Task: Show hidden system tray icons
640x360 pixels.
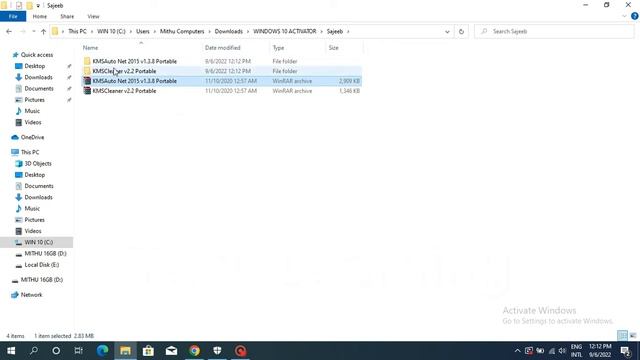Action: (x=517, y=351)
